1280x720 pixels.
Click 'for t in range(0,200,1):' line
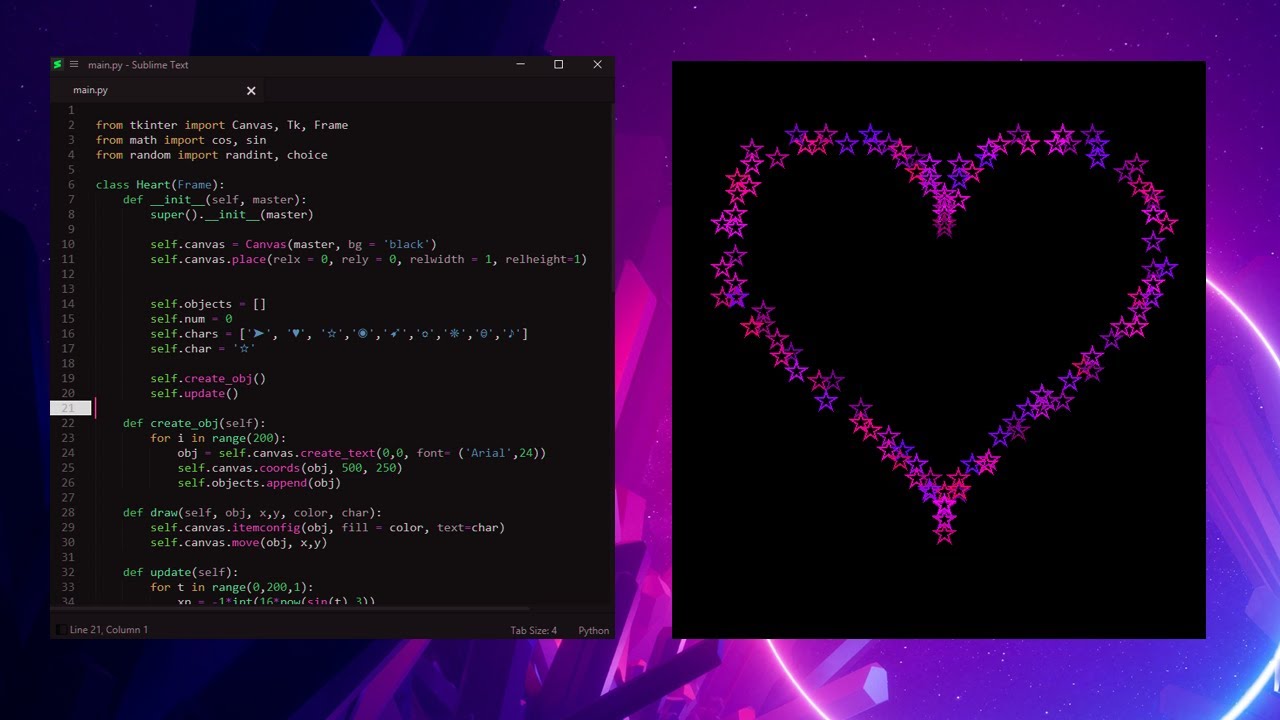pos(232,587)
